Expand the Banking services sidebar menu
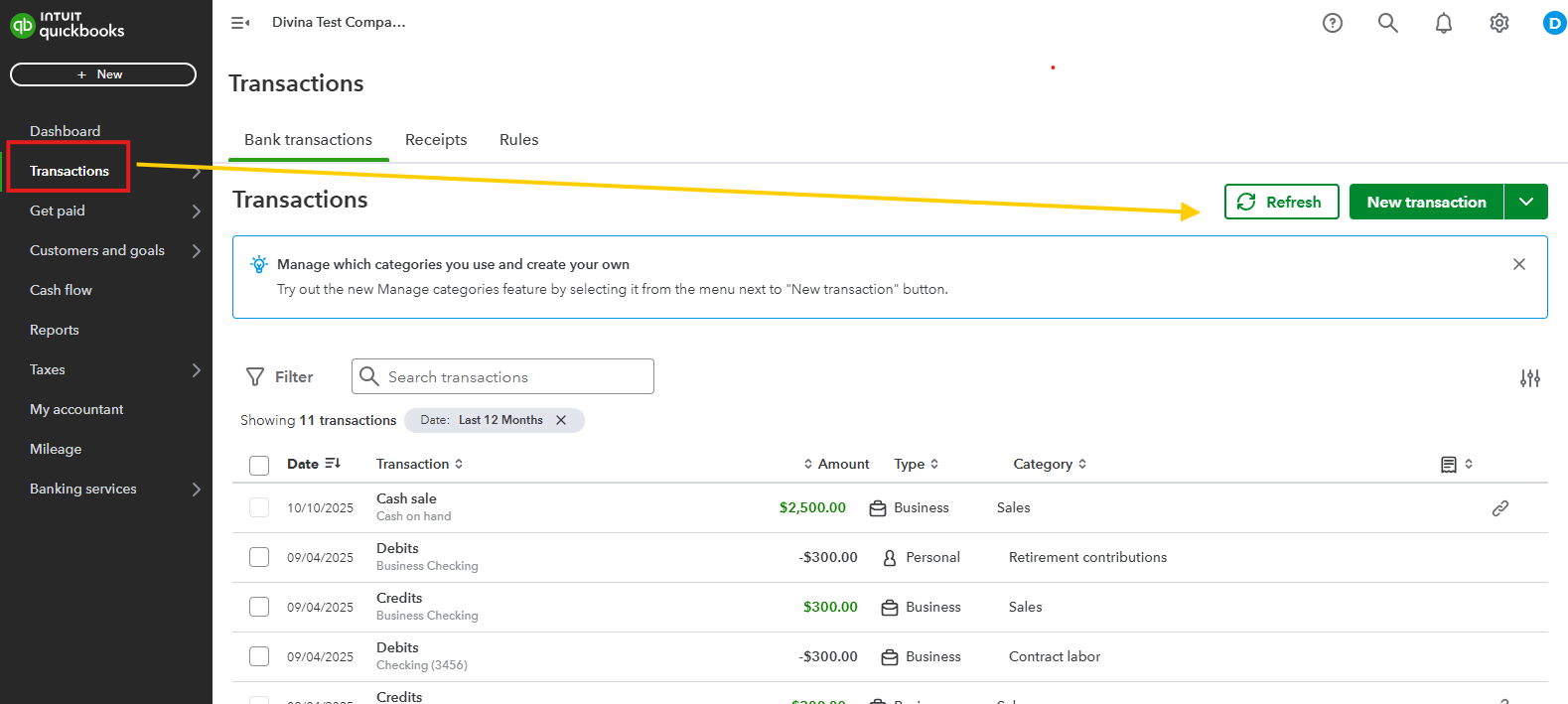Image resolution: width=1568 pixels, height=704 pixels. tap(196, 489)
